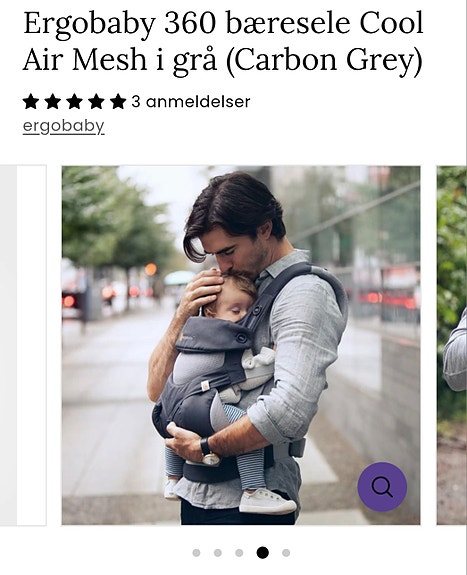Click the second rating star
Screen dimensions: 467x575
coord(52,102)
